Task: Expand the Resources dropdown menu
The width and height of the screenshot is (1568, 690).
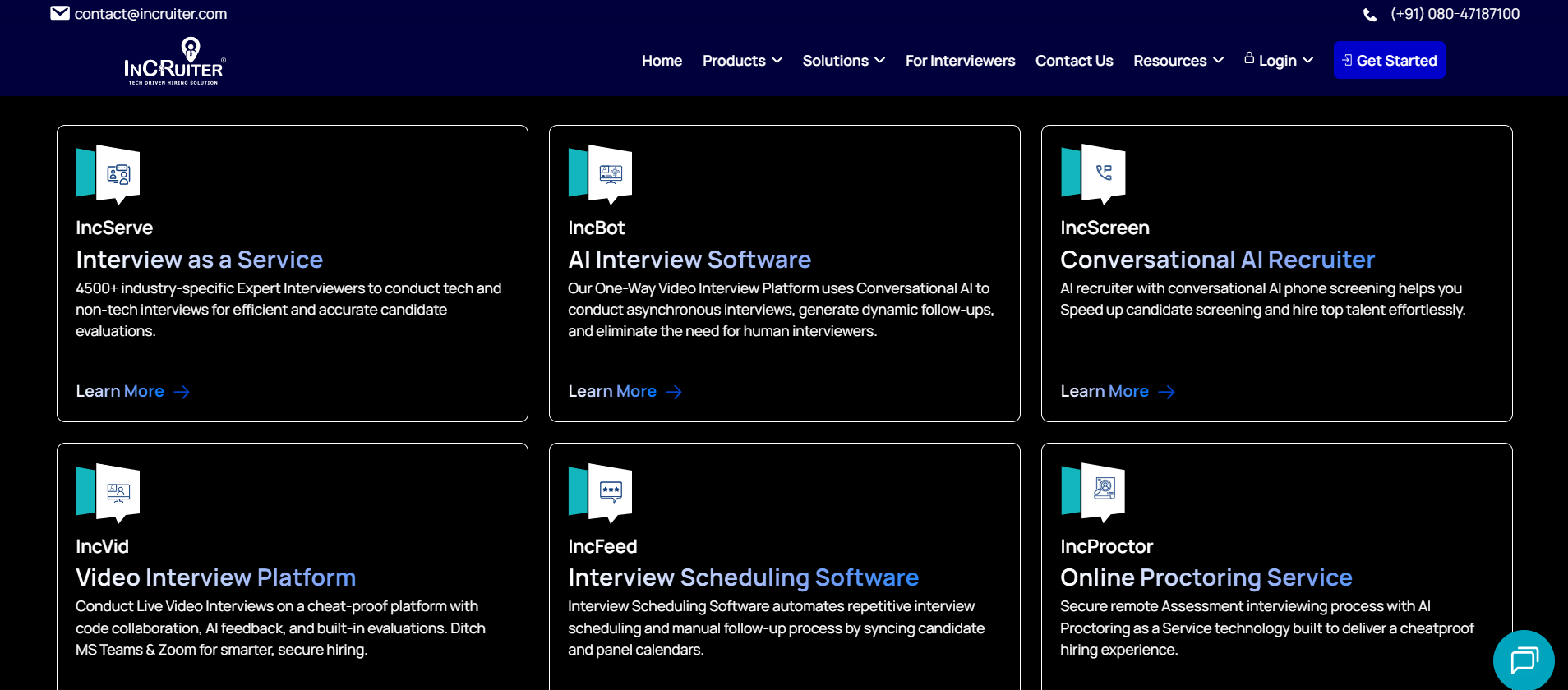Action: click(1178, 61)
